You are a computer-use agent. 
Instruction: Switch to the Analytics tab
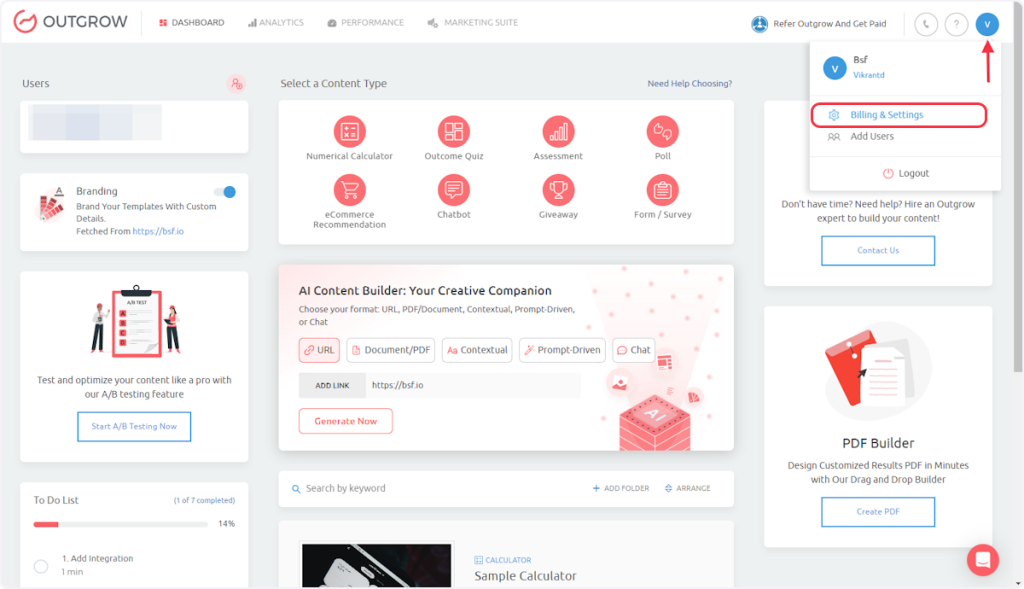click(x=275, y=23)
